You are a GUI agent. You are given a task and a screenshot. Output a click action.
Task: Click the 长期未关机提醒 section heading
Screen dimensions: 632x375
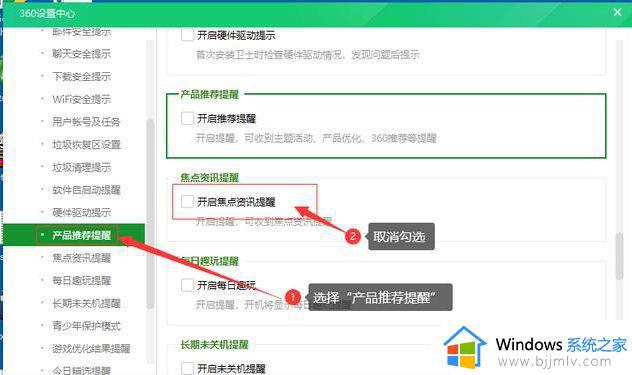(214, 344)
